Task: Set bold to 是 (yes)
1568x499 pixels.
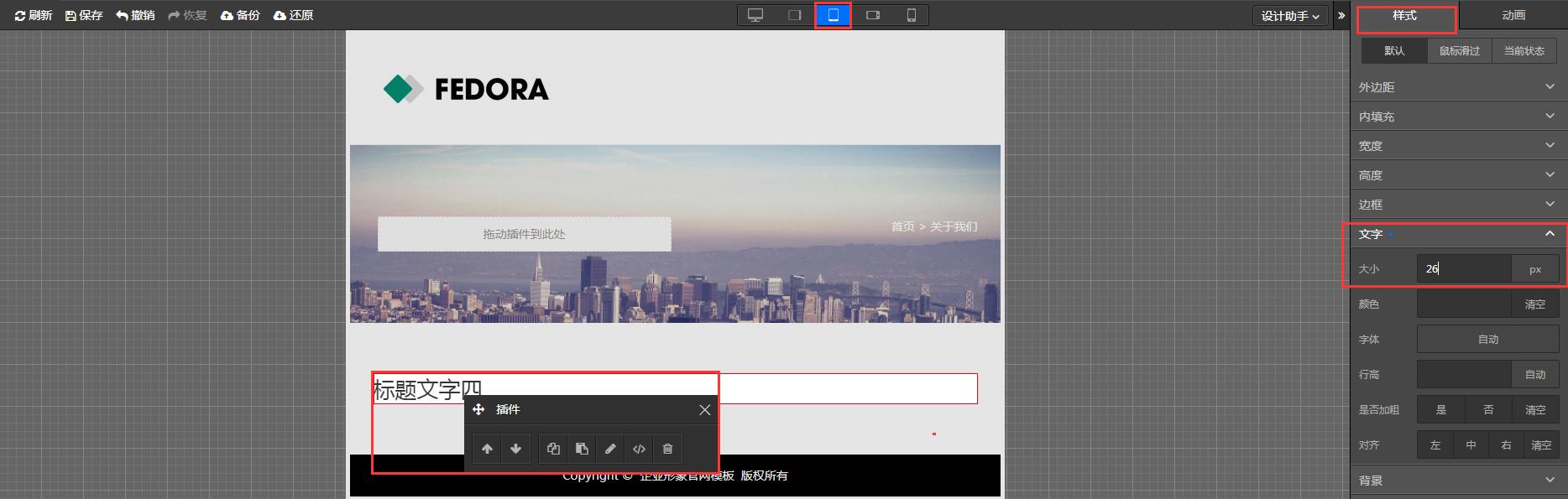Action: point(1440,410)
